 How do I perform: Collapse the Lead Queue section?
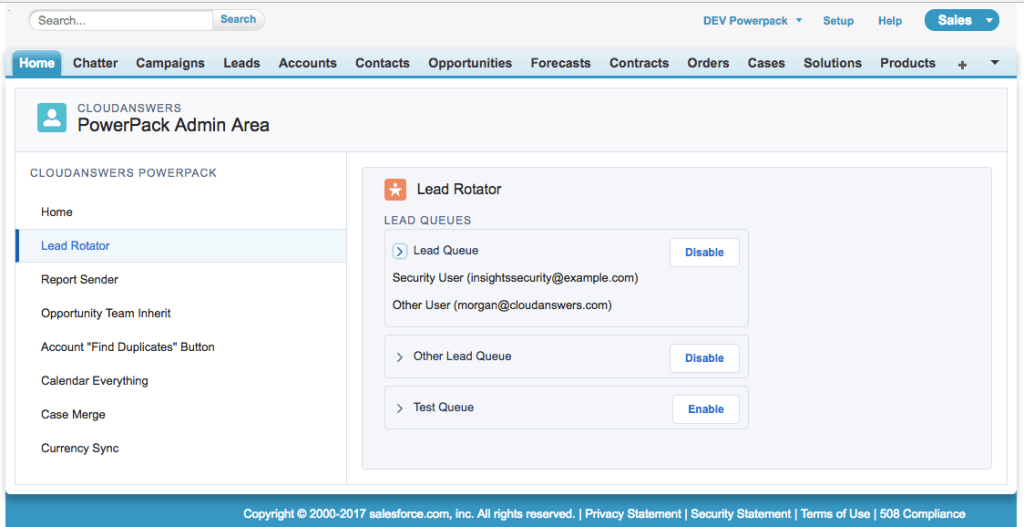(x=399, y=251)
